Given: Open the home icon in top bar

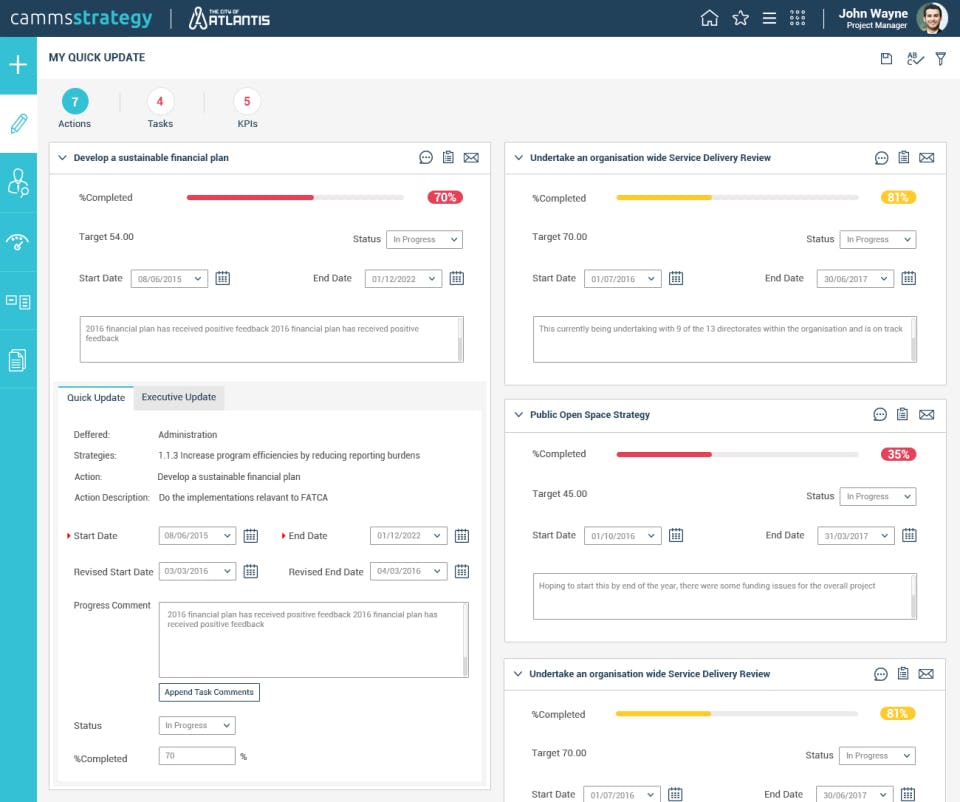Looking at the screenshot, I should [x=709, y=18].
